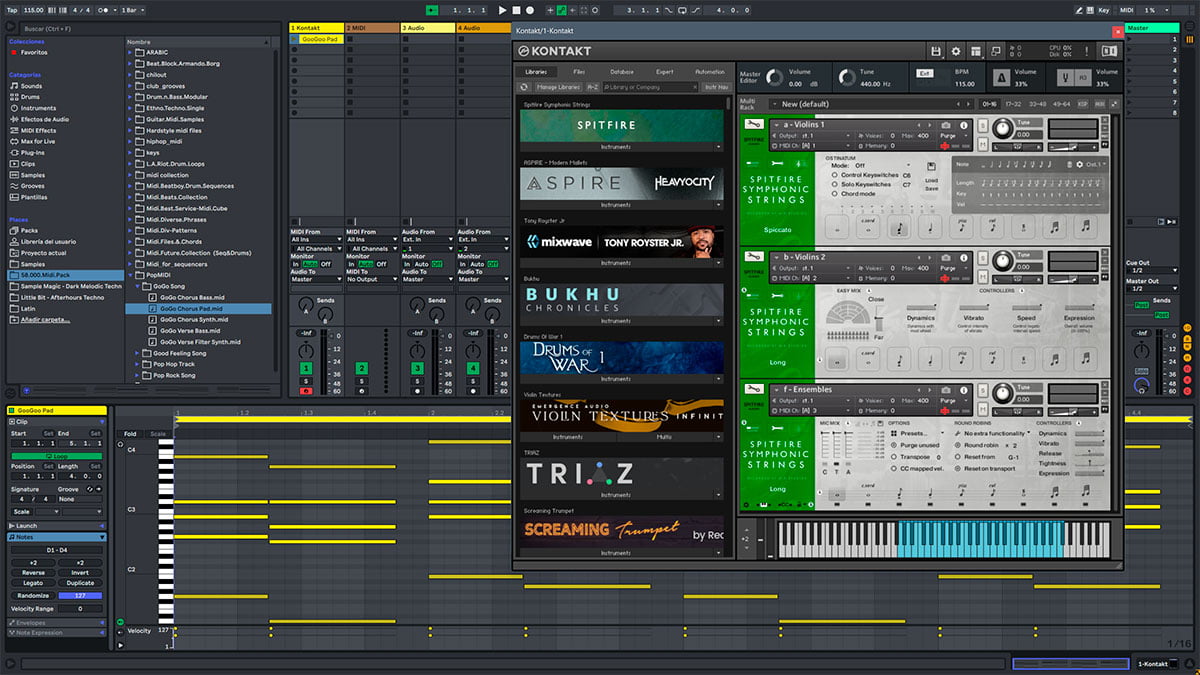Click the Reverse notes button

(33, 572)
